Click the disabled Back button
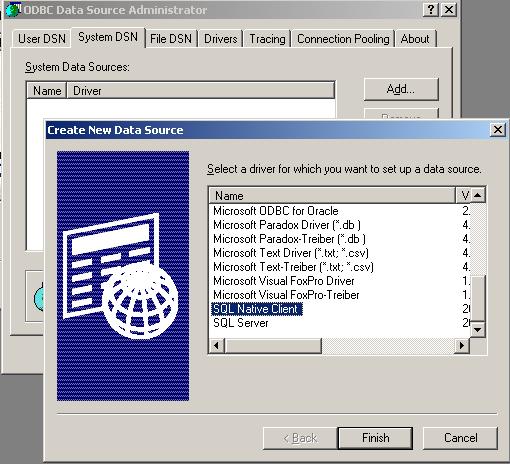Viewport: 510px width, 464px height. click(300, 438)
